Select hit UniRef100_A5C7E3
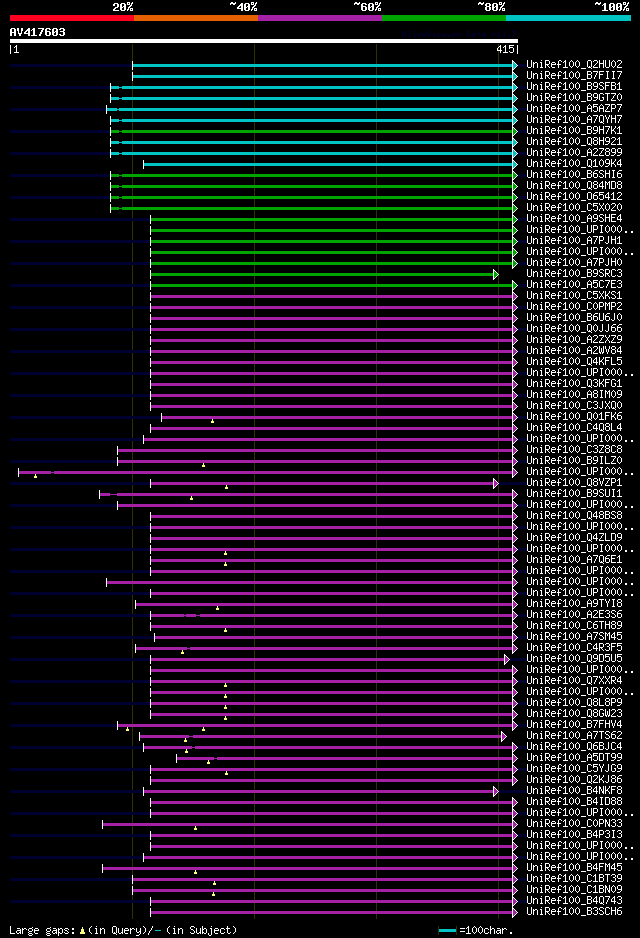This screenshot has height=938, width=640. click(574, 285)
